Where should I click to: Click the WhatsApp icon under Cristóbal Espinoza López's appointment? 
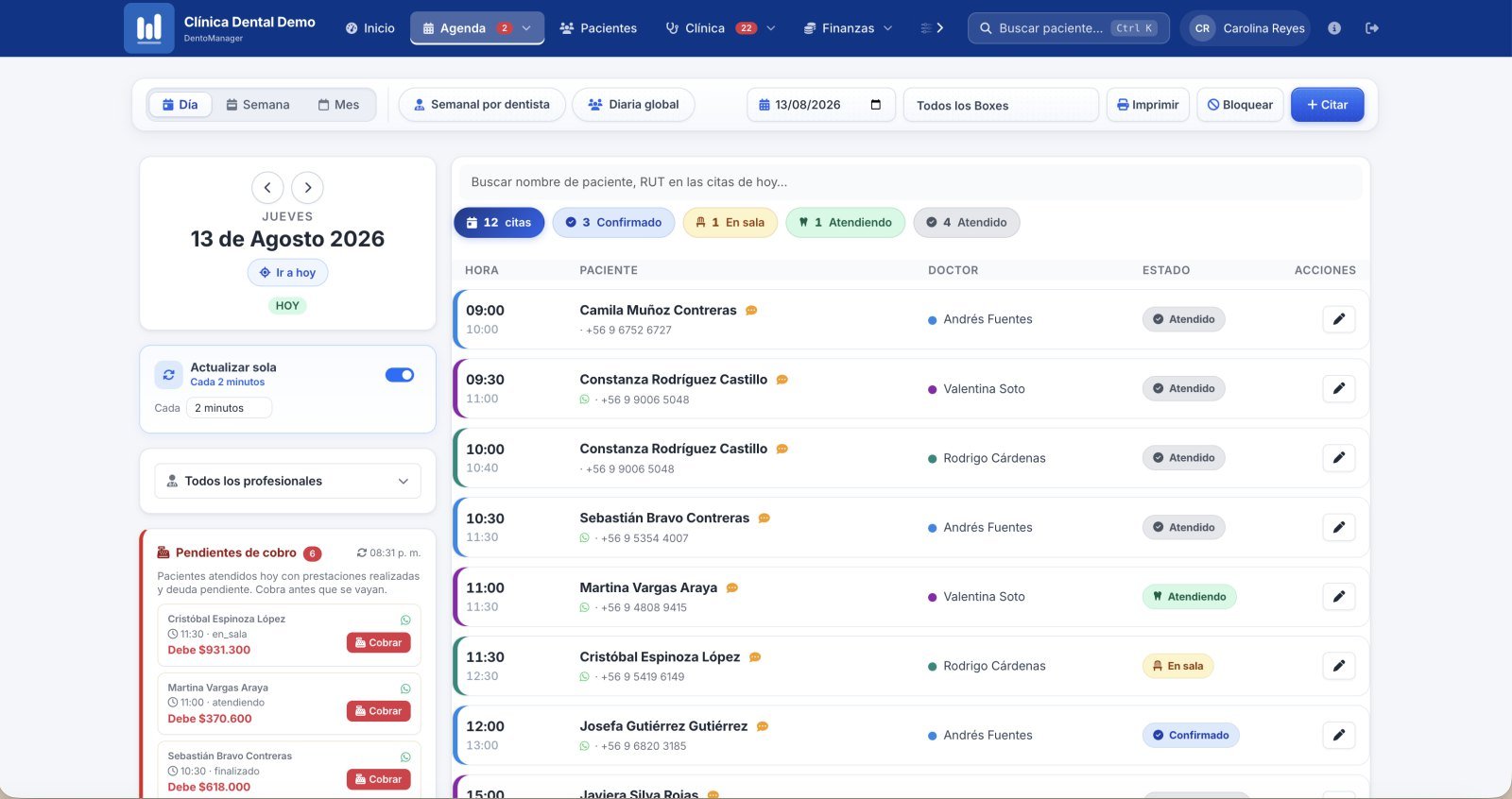coord(584,677)
